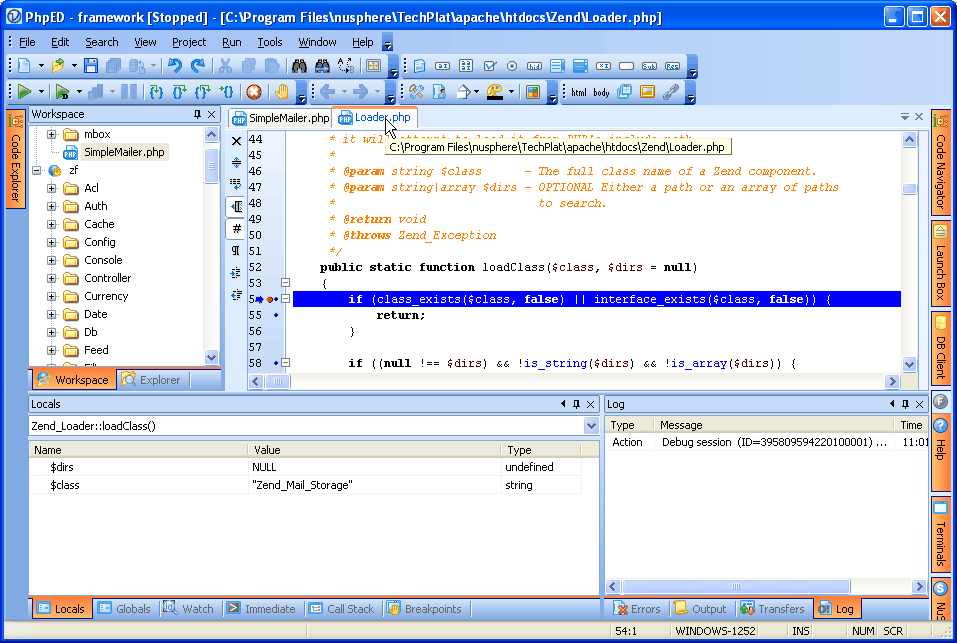
Task: Collapse the zf project node
Action: tap(37, 170)
